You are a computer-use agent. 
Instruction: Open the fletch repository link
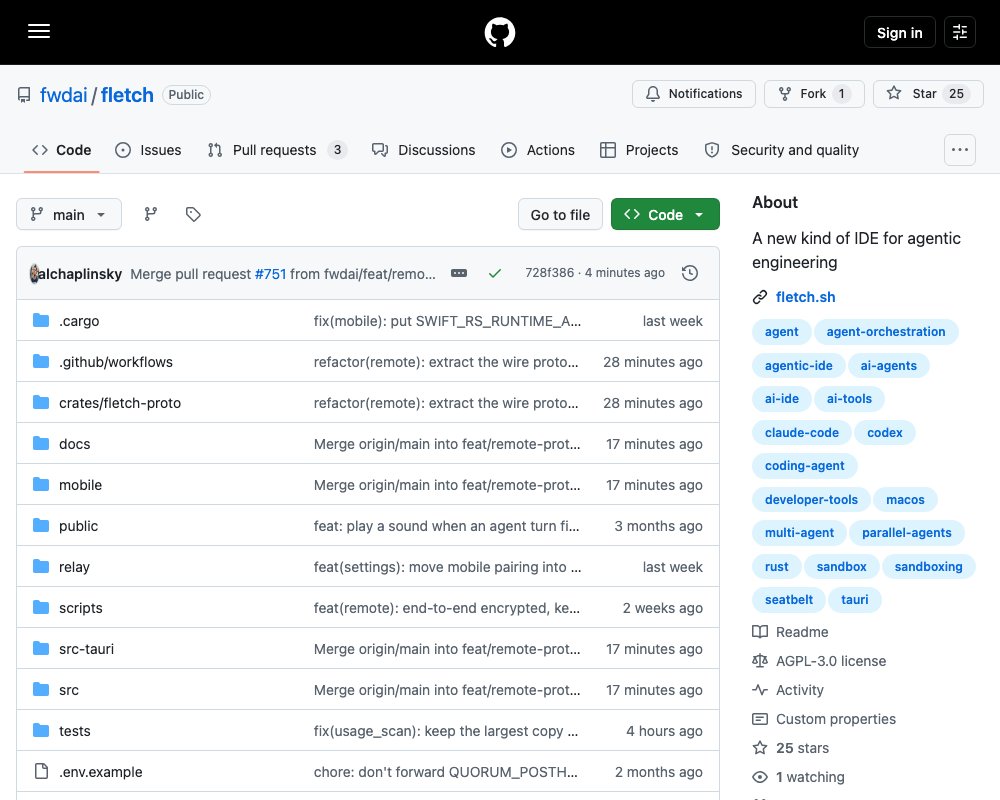click(x=127, y=94)
